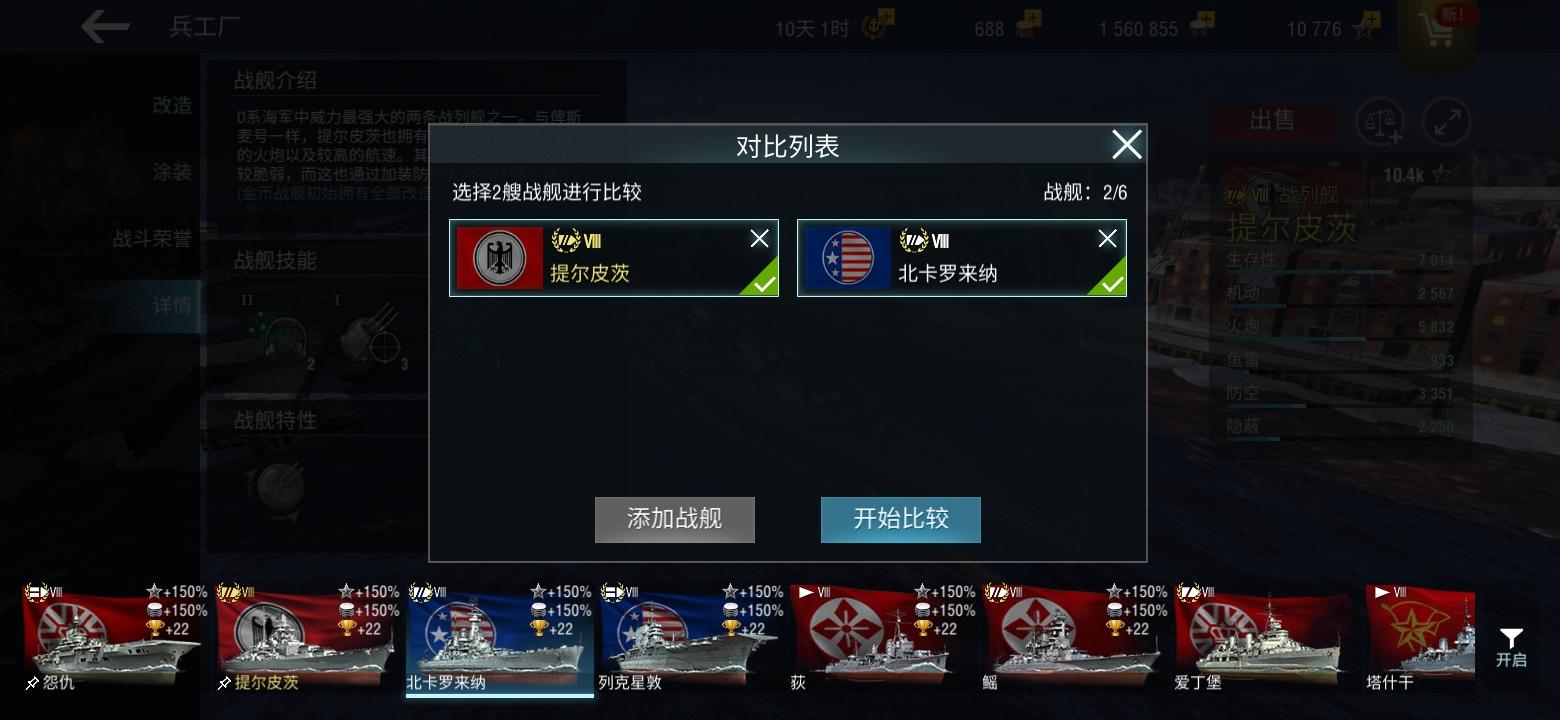The width and height of the screenshot is (1560, 720).
Task: Tap the ship filter funnel icon
Action: 1511,647
